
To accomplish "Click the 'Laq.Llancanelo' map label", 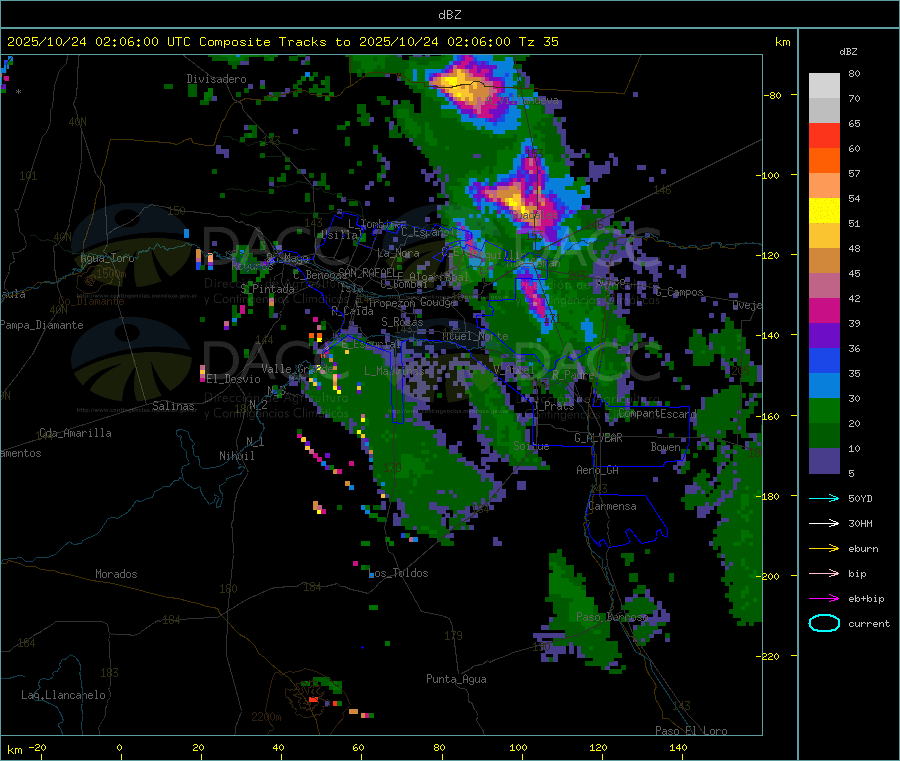I will click(63, 695).
